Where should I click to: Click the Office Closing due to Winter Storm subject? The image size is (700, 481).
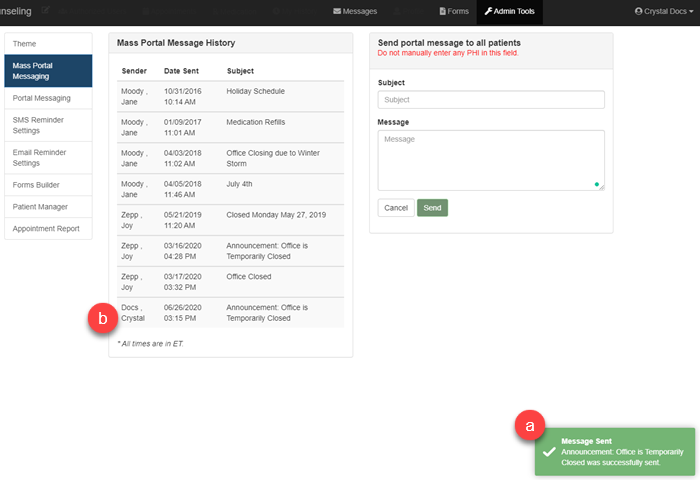tap(273, 158)
